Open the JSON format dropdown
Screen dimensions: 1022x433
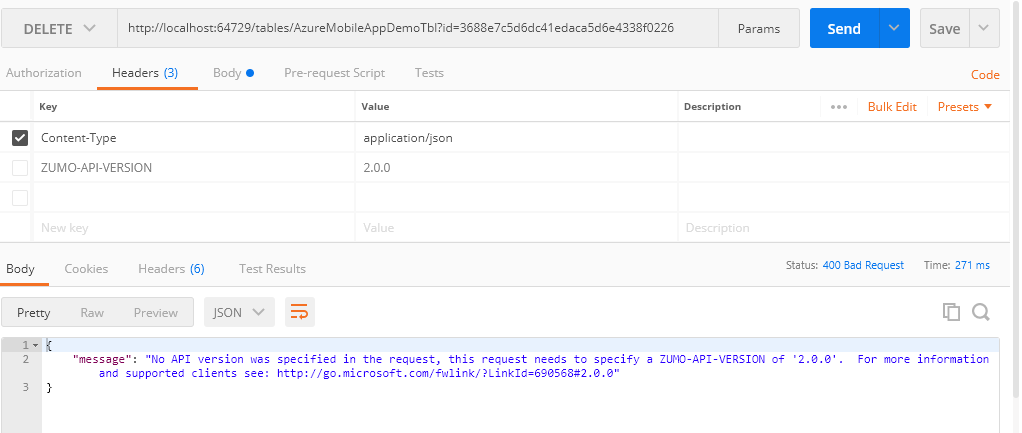click(x=239, y=313)
